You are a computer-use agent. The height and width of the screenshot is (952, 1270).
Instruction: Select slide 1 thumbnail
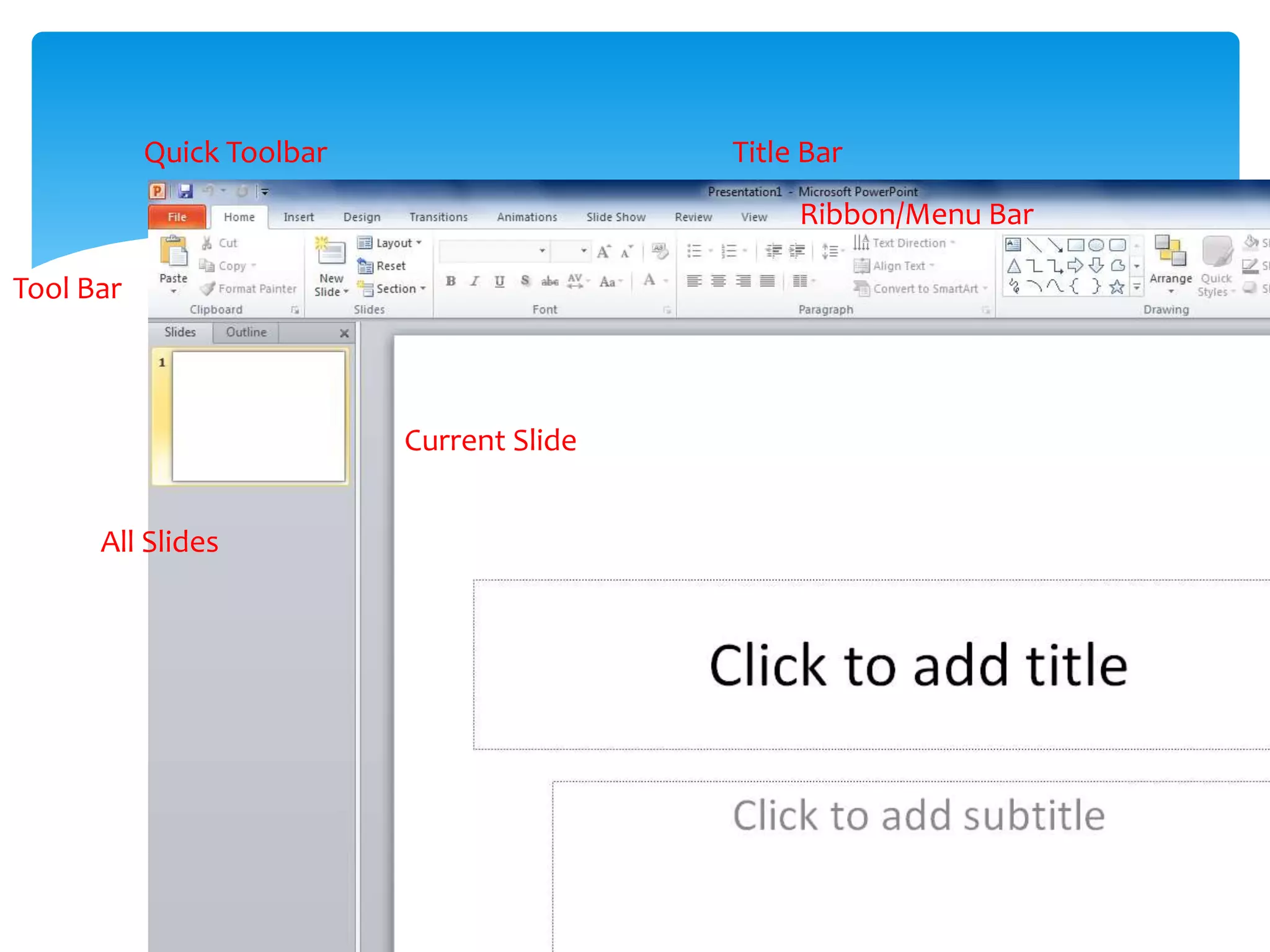coord(258,416)
